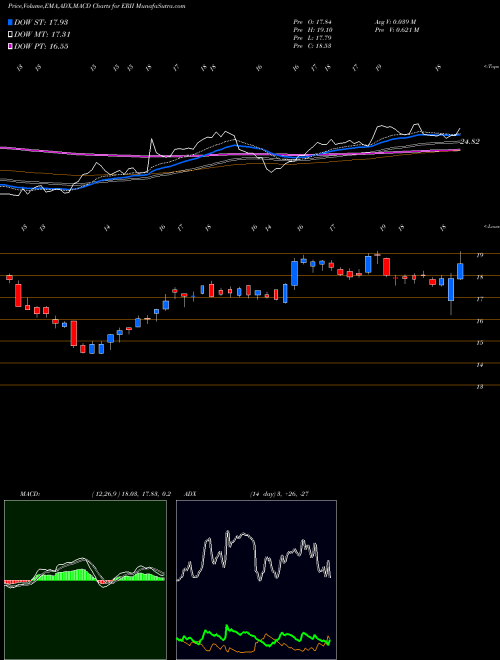Click the magenta DOW PT legend swatch
Screen dimensions: 500x660
point(10,46)
